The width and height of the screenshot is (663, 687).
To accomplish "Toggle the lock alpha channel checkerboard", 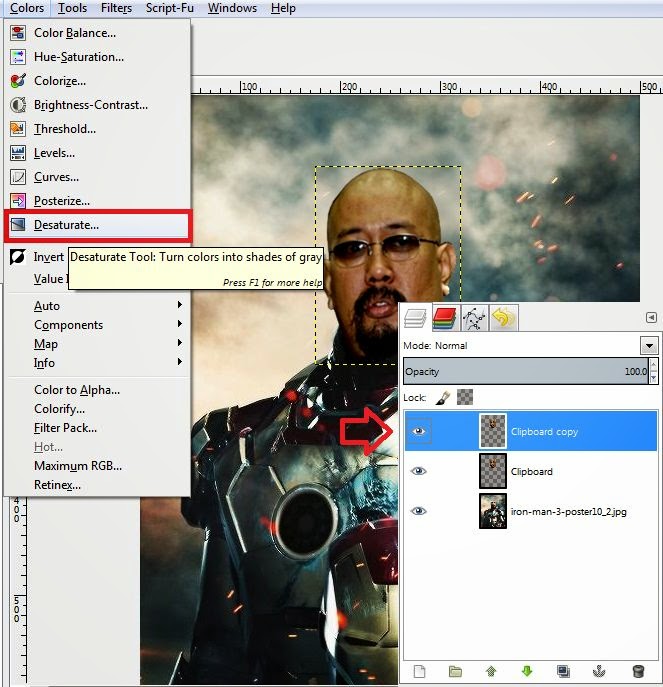I will click(465, 397).
